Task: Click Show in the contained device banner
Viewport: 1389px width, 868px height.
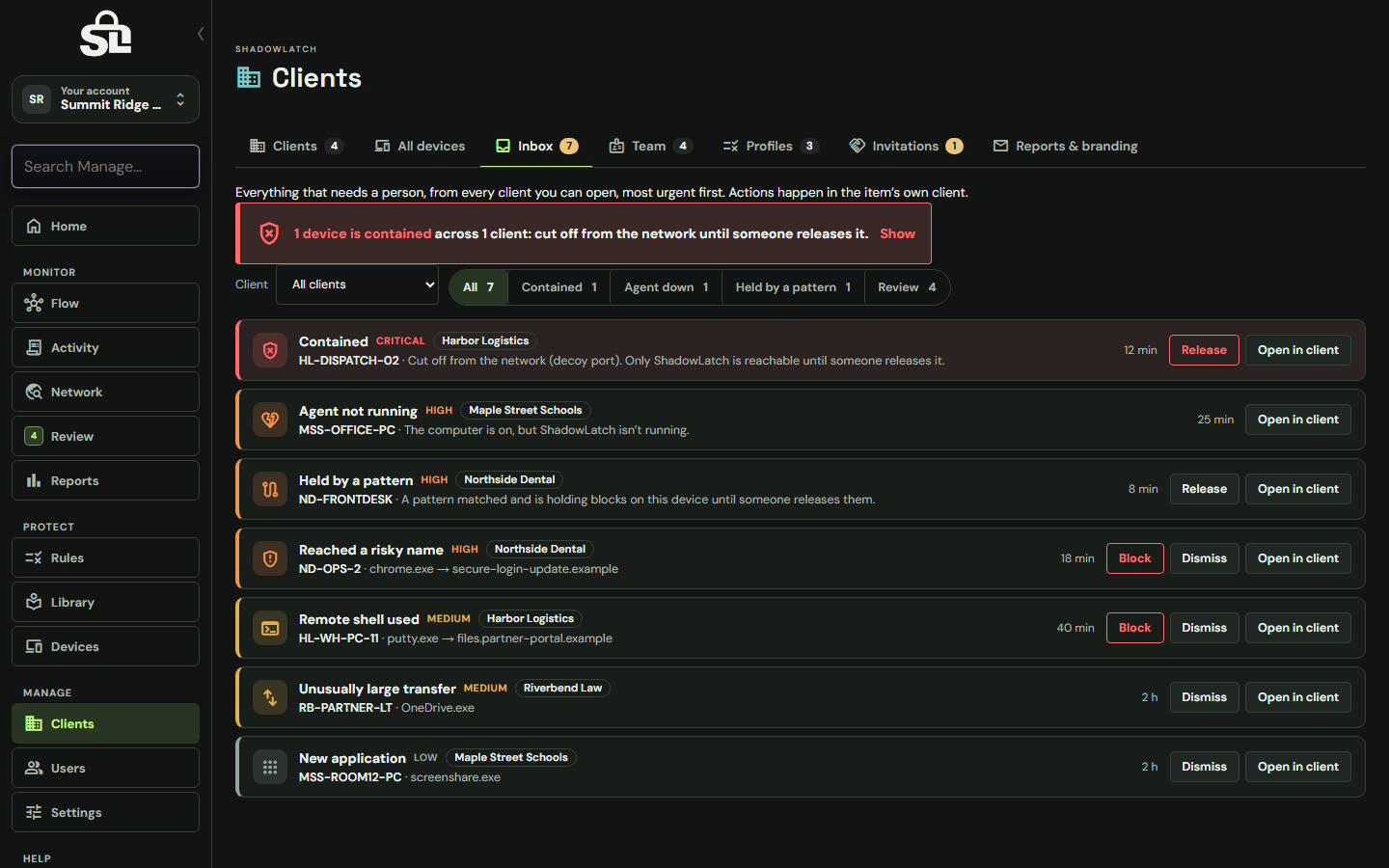Action: point(897,233)
